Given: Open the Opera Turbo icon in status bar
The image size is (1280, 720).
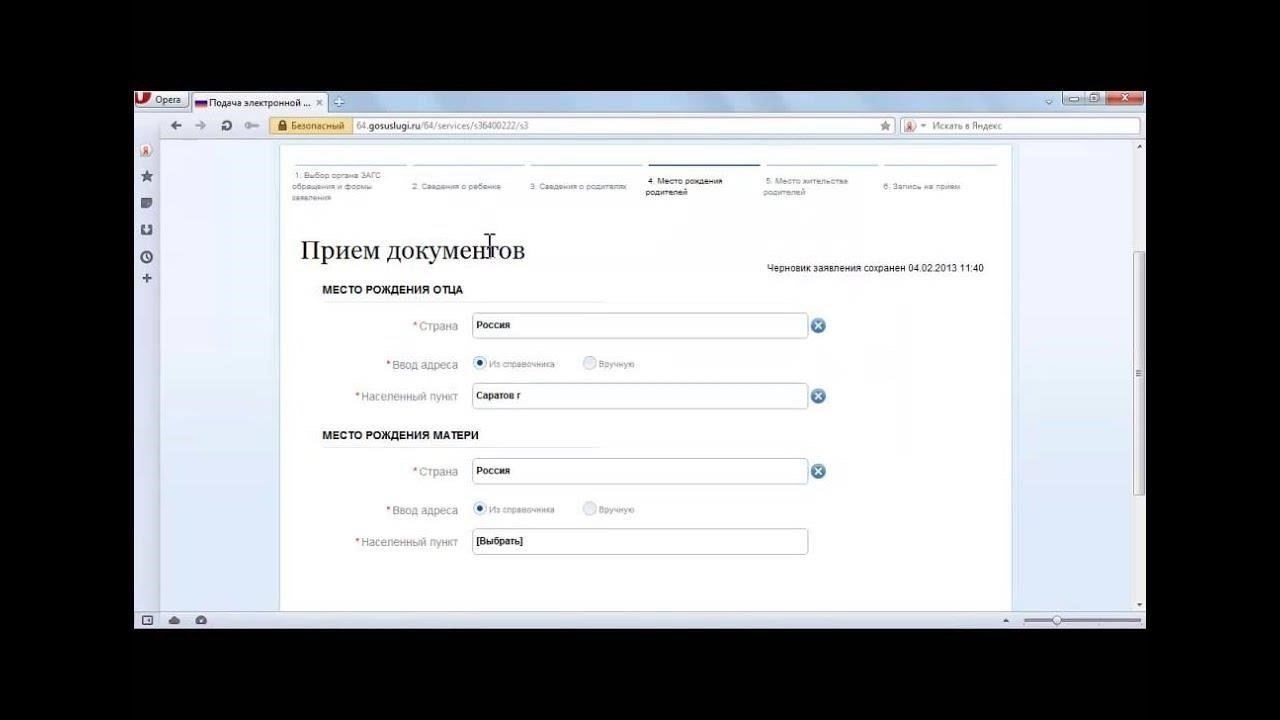Looking at the screenshot, I should click(201, 620).
